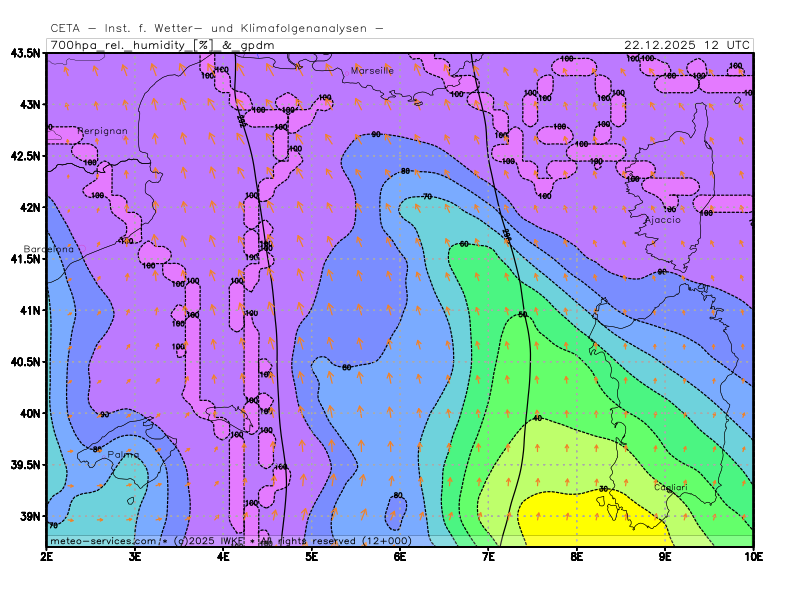Click the Barcelona city label
The width and height of the screenshot is (800, 600).
48,249
